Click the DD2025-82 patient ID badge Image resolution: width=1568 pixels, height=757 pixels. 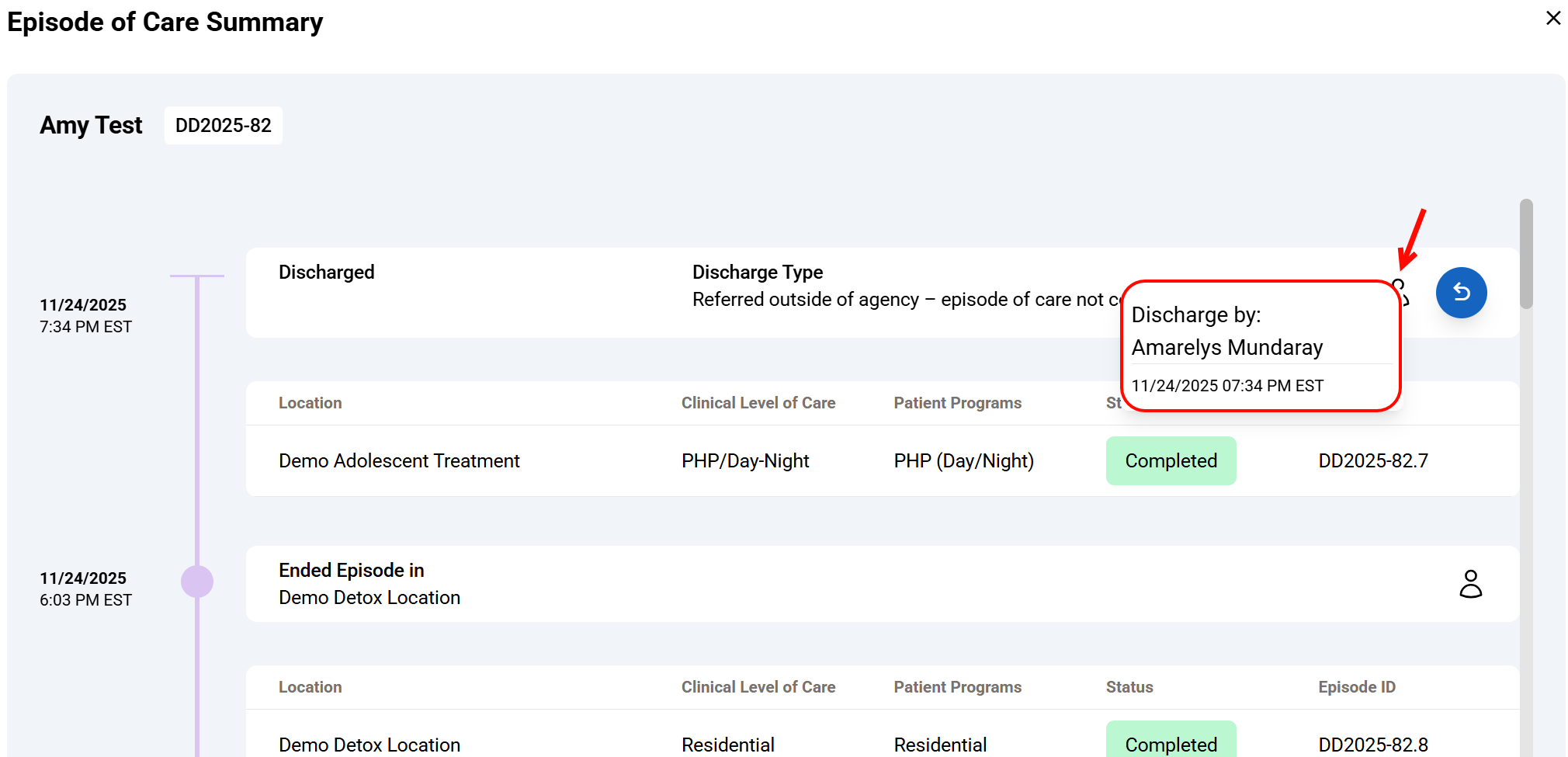[224, 126]
